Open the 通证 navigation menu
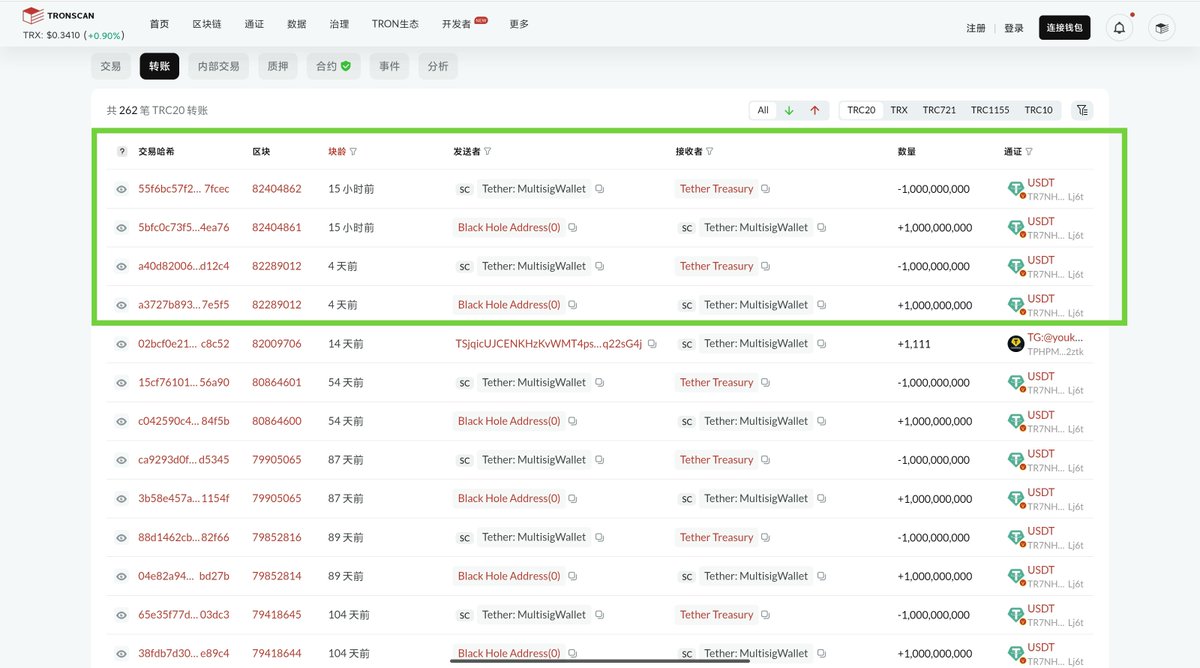 (x=254, y=24)
